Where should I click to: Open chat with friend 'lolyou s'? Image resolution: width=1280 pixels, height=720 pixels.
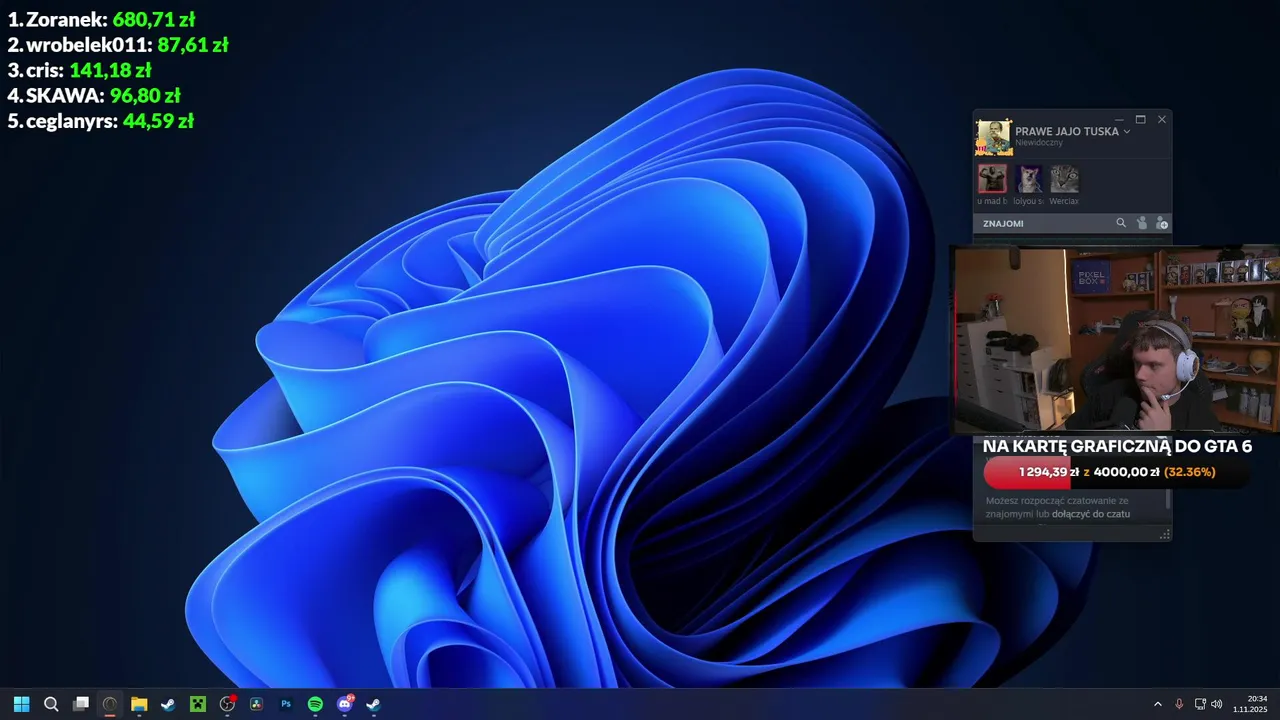(1028, 179)
